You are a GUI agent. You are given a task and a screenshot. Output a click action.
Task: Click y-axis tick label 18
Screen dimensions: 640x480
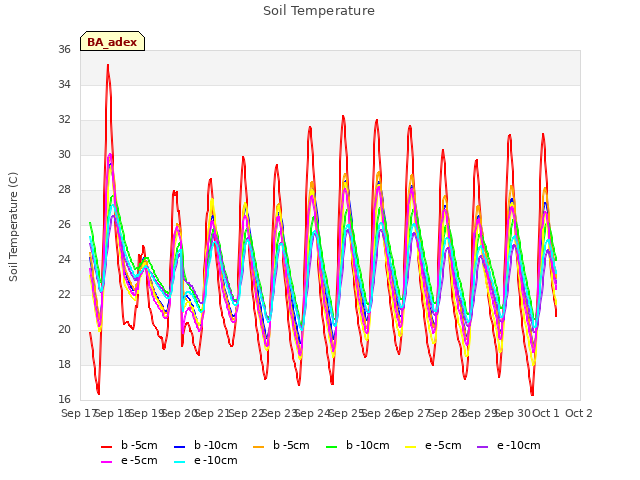64,364
